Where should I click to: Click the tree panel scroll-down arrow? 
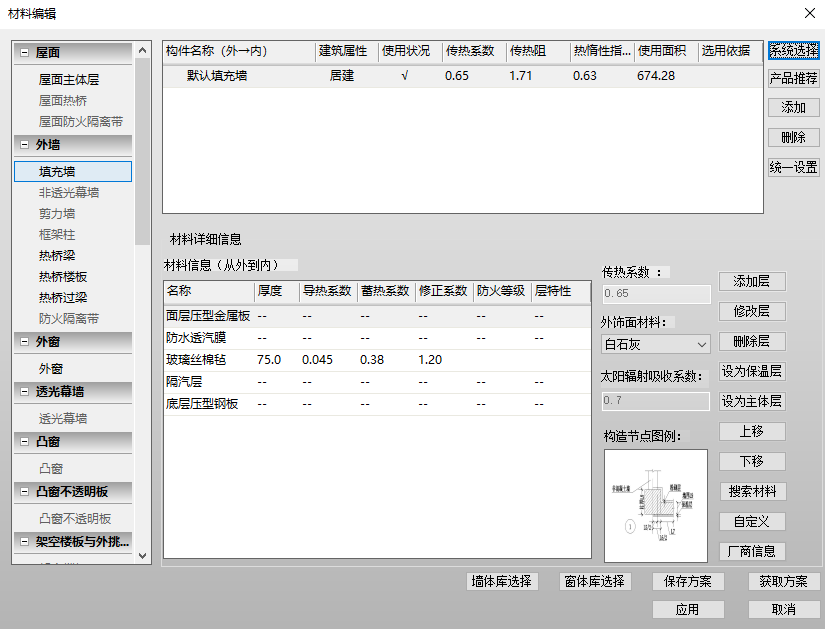(x=142, y=555)
